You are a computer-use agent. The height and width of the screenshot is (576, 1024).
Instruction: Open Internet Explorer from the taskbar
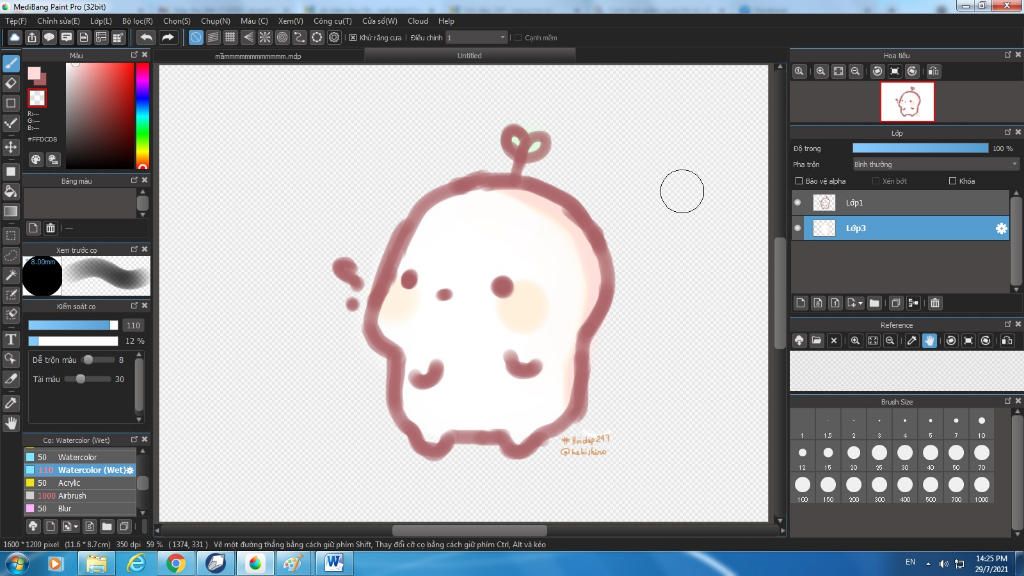pyautogui.click(x=136, y=563)
